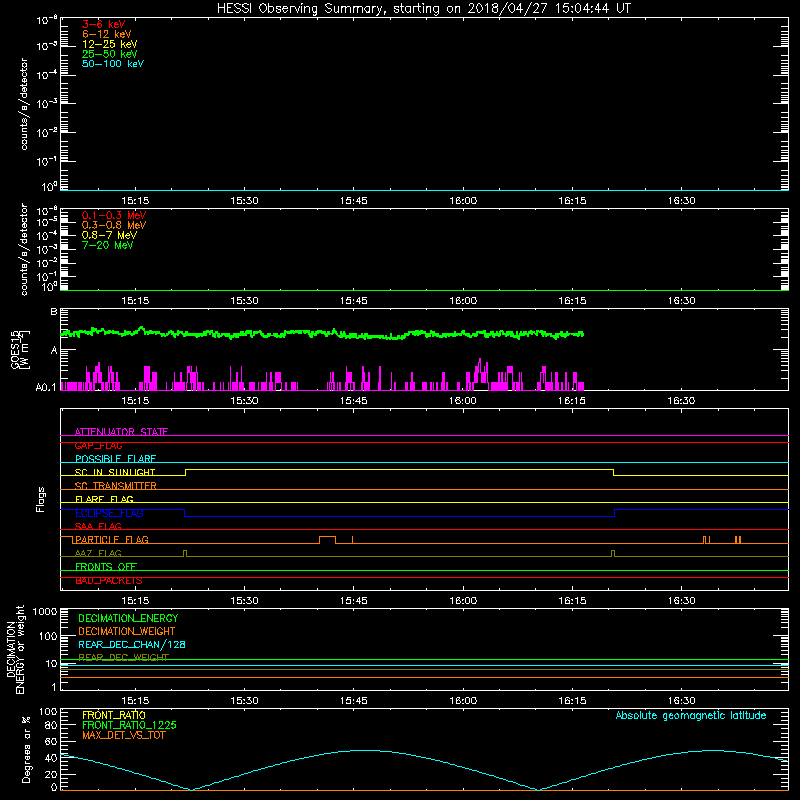The width and height of the screenshot is (800, 800).
Task: Click the FRONT_RATIO_1225 legend label
Action: pyautogui.click(x=129, y=725)
